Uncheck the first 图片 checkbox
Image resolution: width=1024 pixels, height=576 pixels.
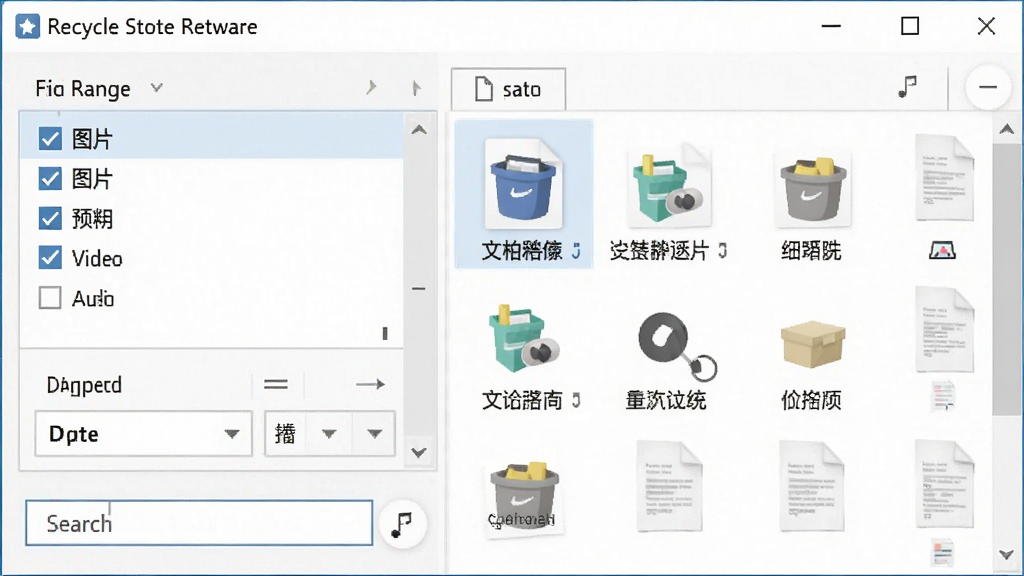coord(50,138)
